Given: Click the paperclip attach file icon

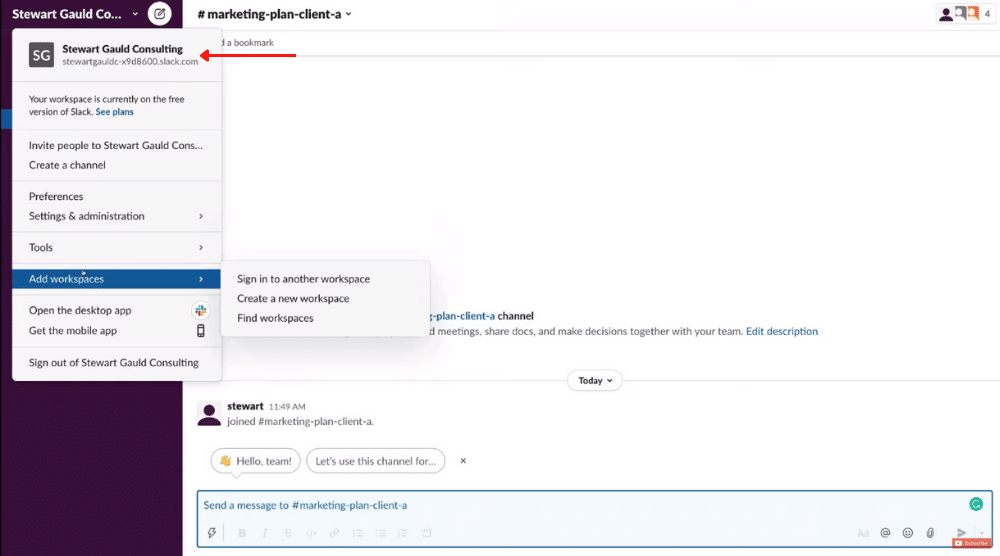Looking at the screenshot, I should 930,533.
